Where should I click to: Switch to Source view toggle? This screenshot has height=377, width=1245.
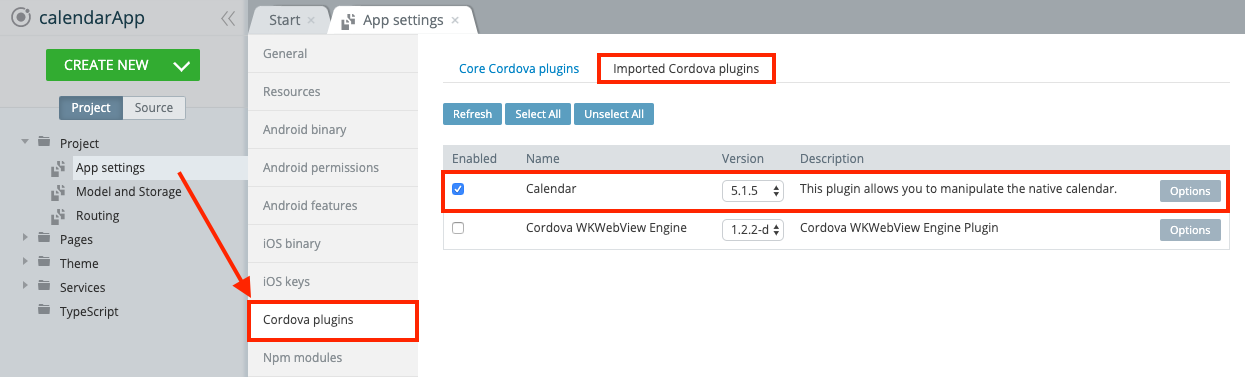(x=154, y=107)
